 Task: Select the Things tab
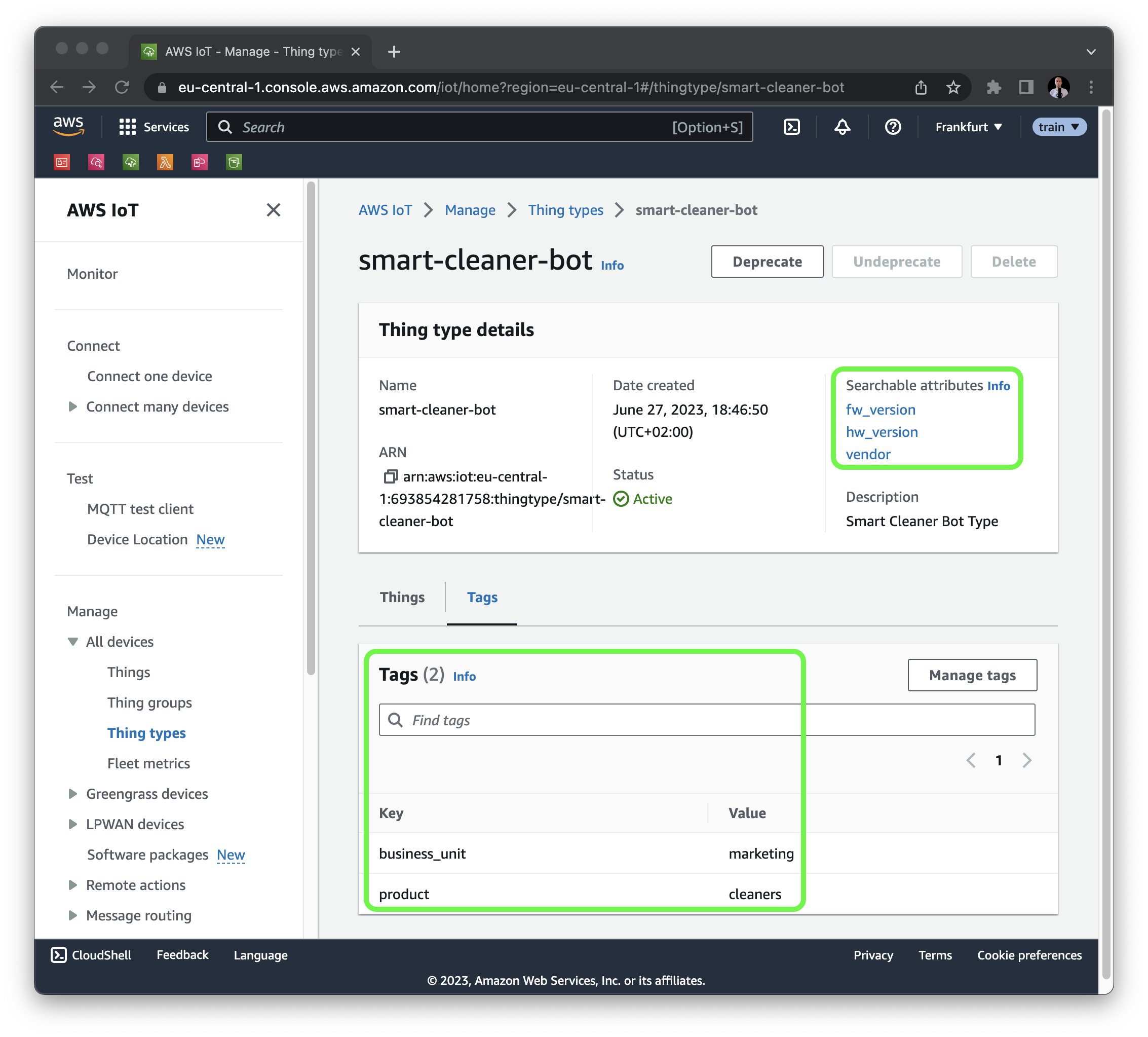401,596
